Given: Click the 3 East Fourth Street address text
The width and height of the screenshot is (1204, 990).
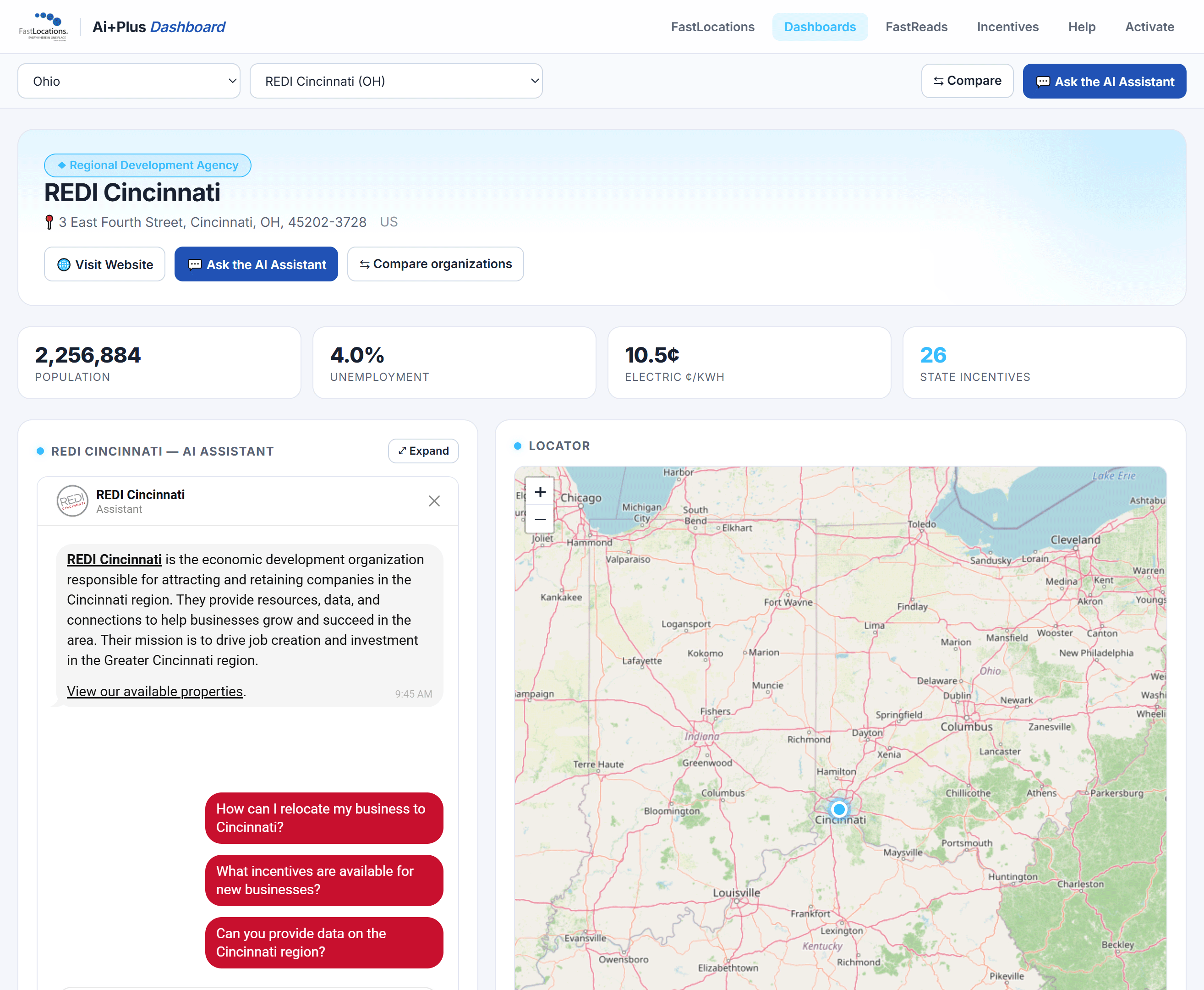Looking at the screenshot, I should click(x=213, y=222).
